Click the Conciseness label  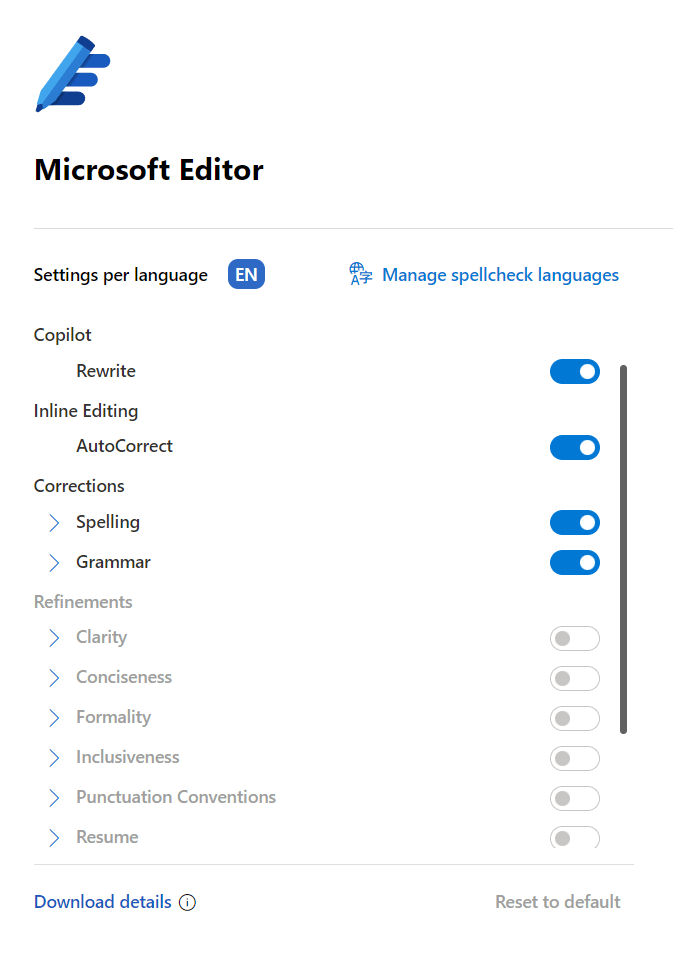tap(124, 677)
